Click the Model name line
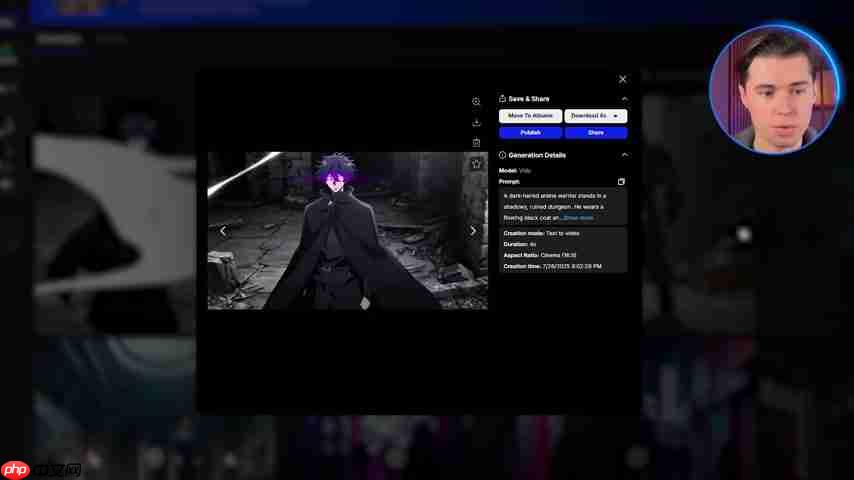854x480 pixels. (x=515, y=171)
